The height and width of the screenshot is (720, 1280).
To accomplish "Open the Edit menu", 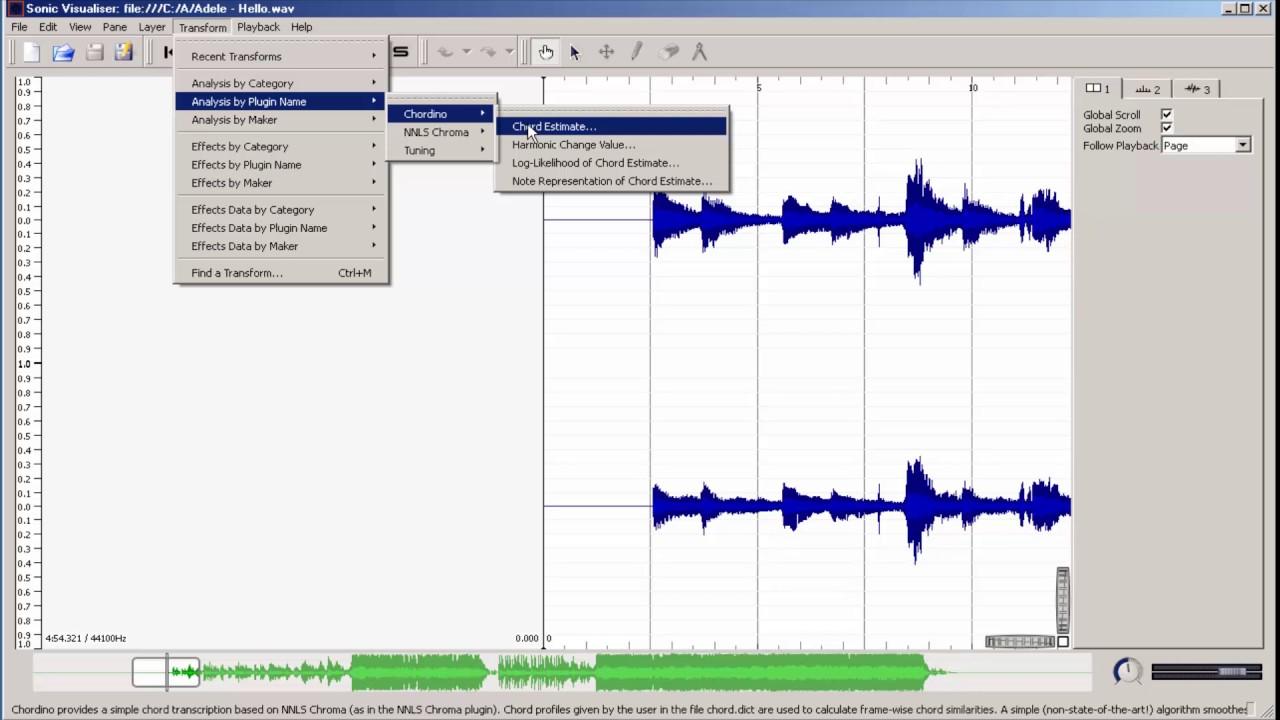I will pos(48,27).
